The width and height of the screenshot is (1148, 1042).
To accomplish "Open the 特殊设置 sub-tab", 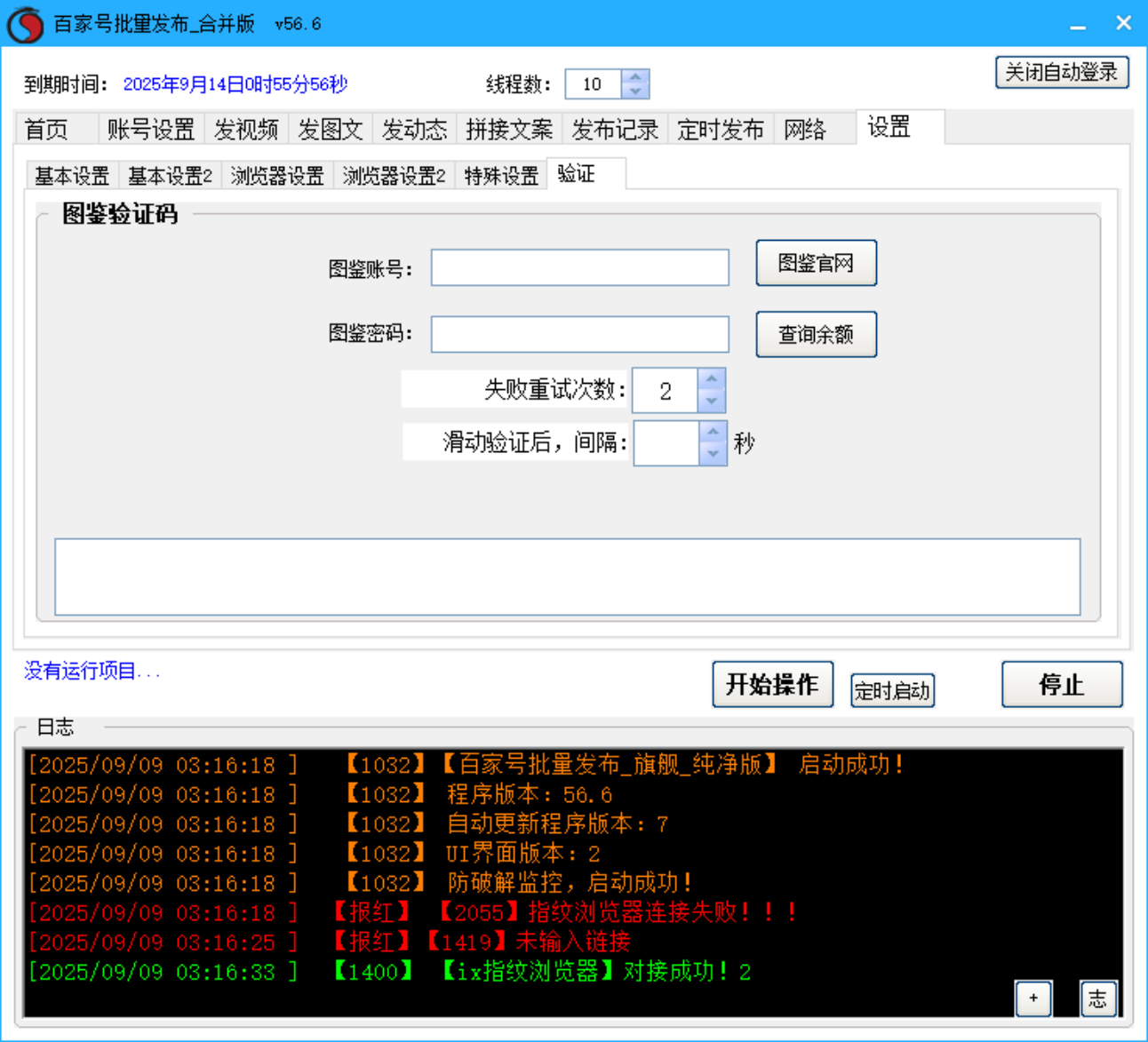I will [x=499, y=175].
